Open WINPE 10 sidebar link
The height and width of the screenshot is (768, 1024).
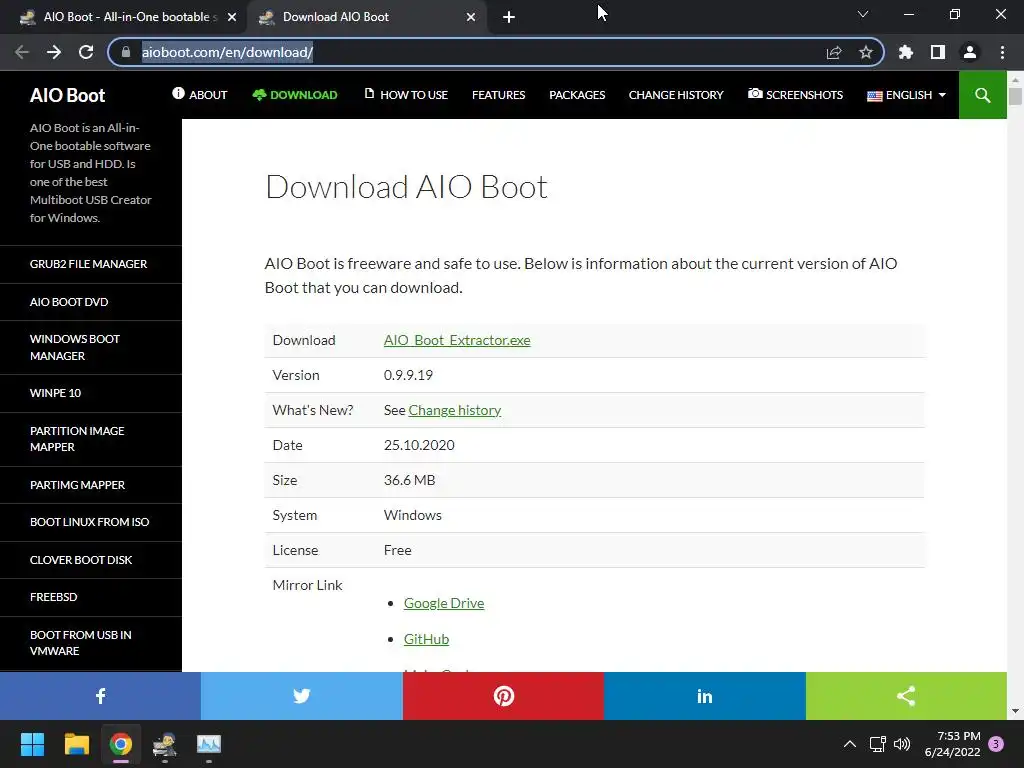[56, 393]
